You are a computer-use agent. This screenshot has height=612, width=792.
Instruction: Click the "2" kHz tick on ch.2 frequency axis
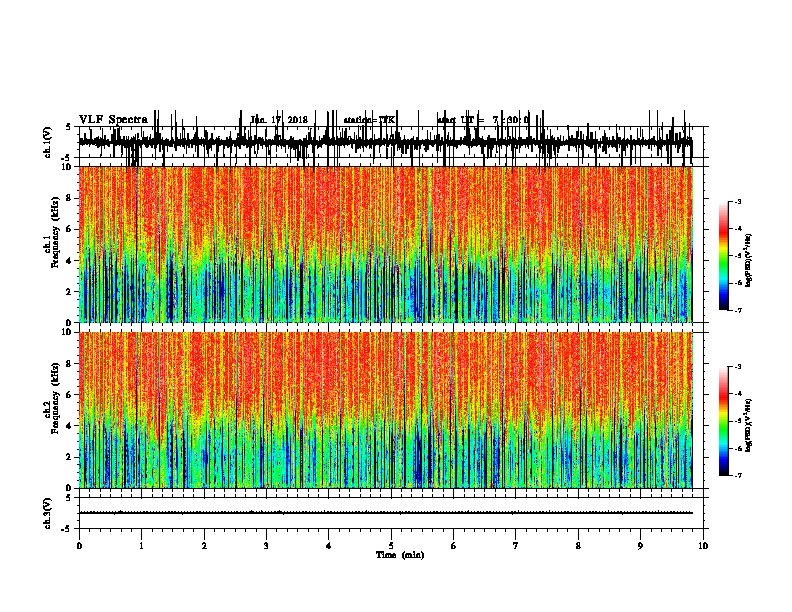(70, 457)
